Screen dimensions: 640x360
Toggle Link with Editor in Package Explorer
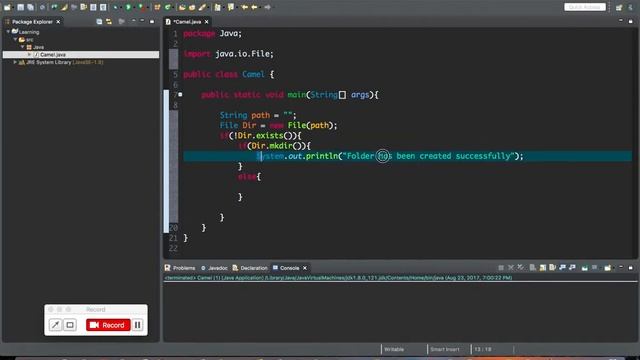coord(109,21)
